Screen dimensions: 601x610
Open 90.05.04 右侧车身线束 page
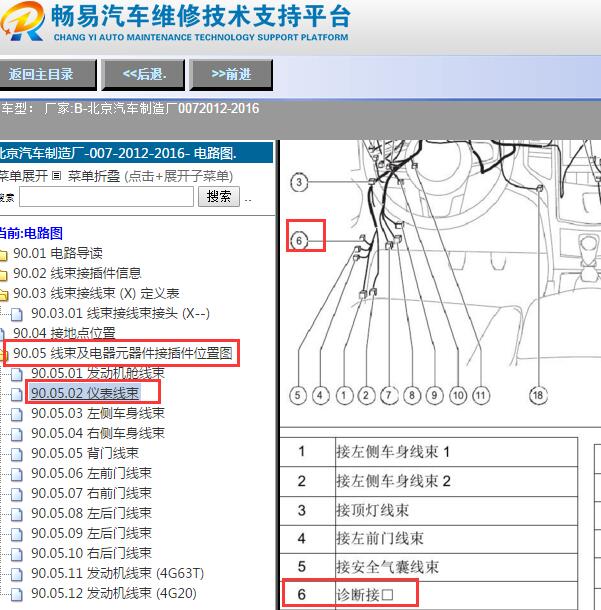pos(98,433)
